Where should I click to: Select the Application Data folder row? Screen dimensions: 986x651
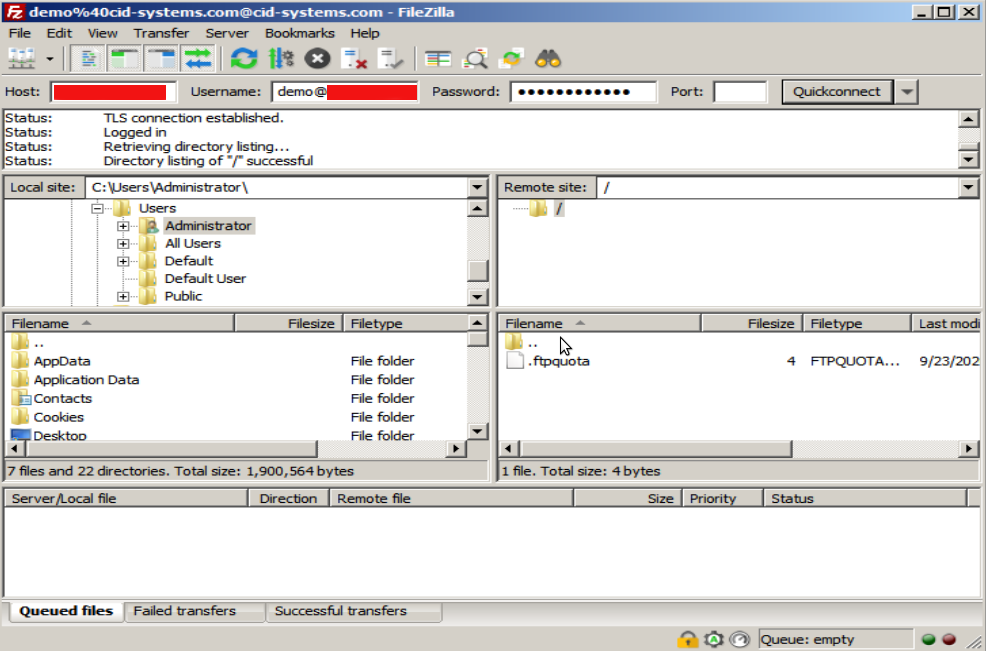[237, 380]
